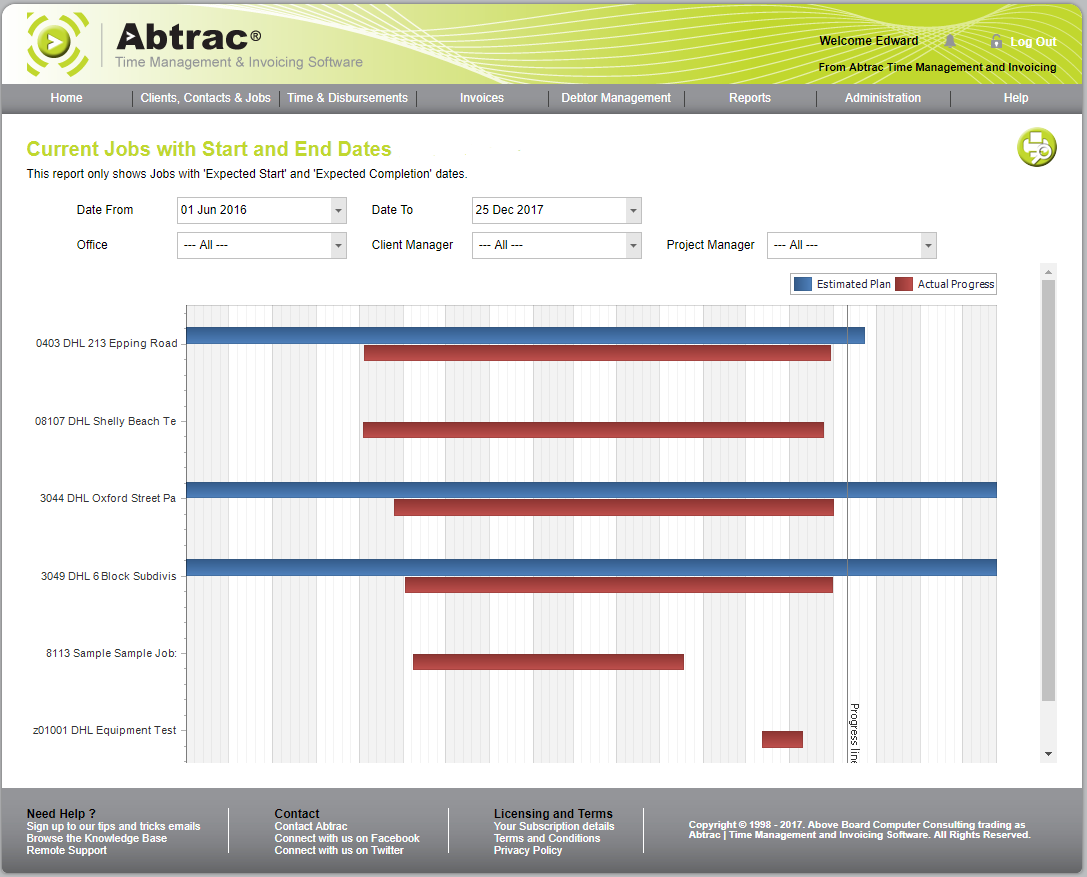Open the Time & Disbursements menu
The image size is (1087, 877).
[347, 98]
